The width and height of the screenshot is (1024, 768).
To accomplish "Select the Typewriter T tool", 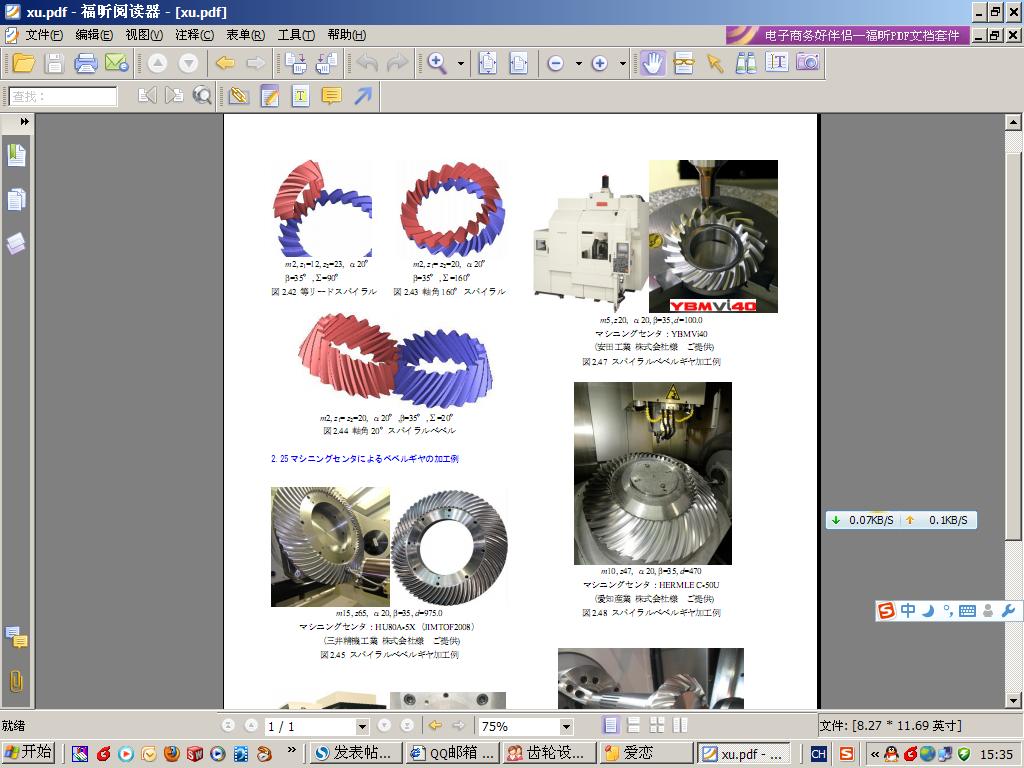I will [x=300, y=96].
